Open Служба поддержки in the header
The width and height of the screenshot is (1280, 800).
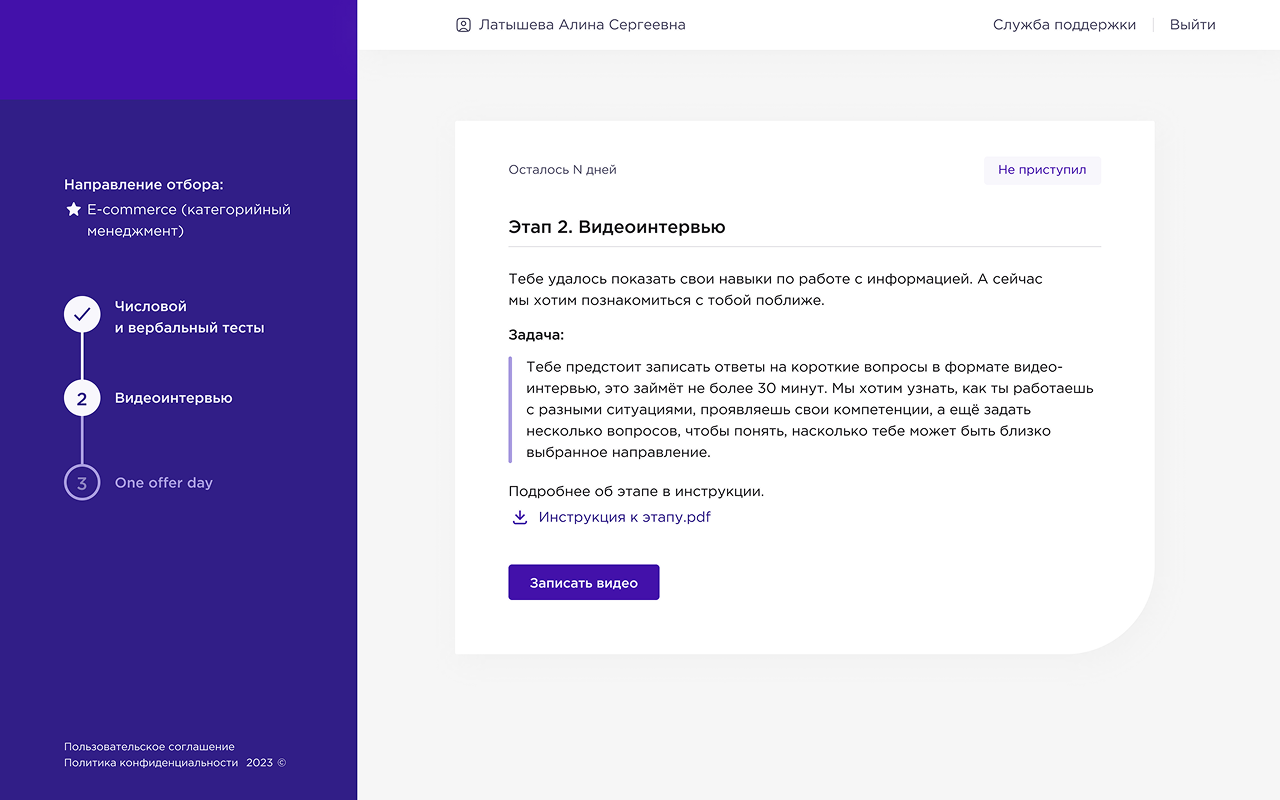[x=1064, y=25]
